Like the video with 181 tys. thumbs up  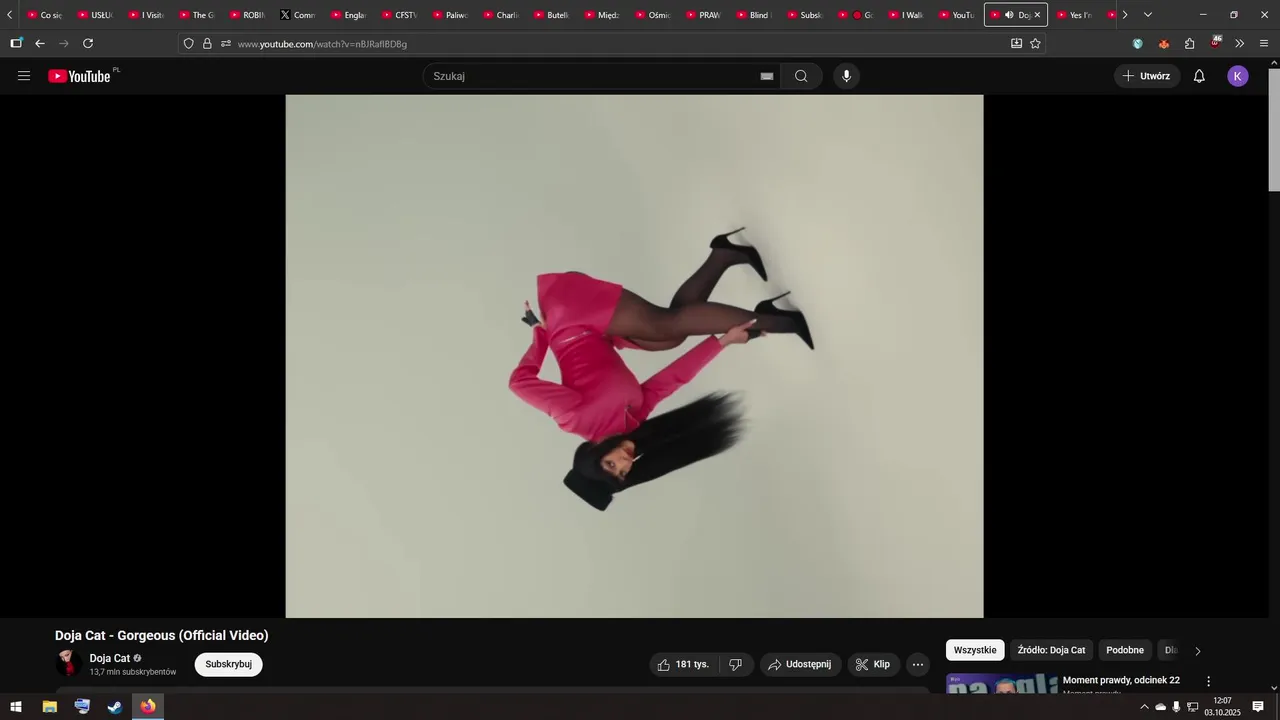(x=683, y=664)
